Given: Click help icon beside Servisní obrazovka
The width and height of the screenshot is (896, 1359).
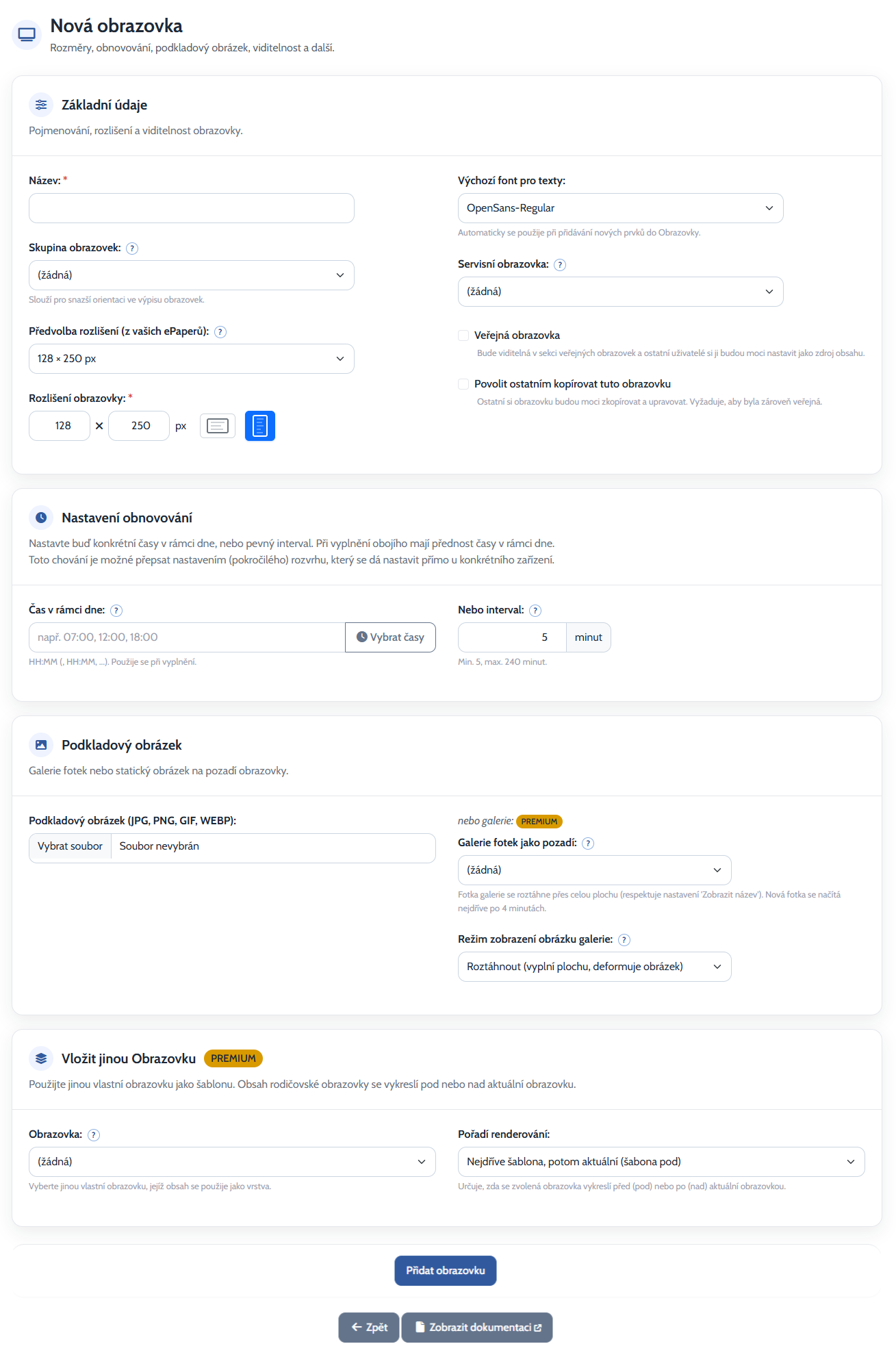Looking at the screenshot, I should coord(560,265).
